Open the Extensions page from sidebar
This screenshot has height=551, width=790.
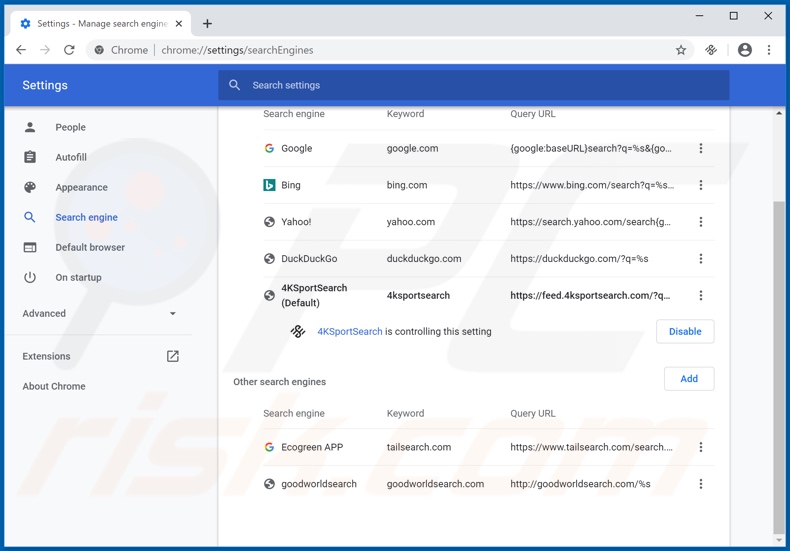pos(46,356)
